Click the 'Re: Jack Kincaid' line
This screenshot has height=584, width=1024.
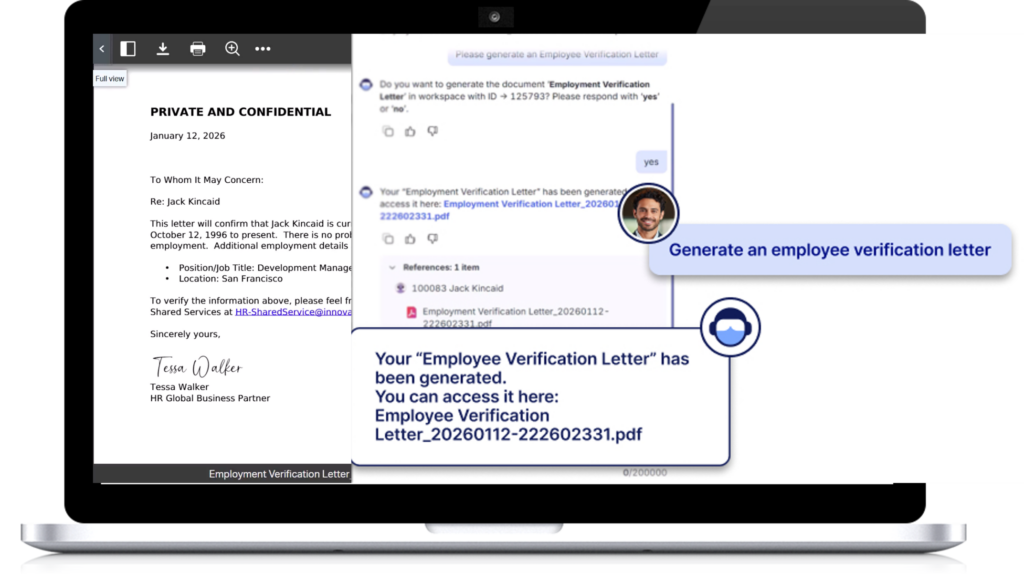coord(185,201)
